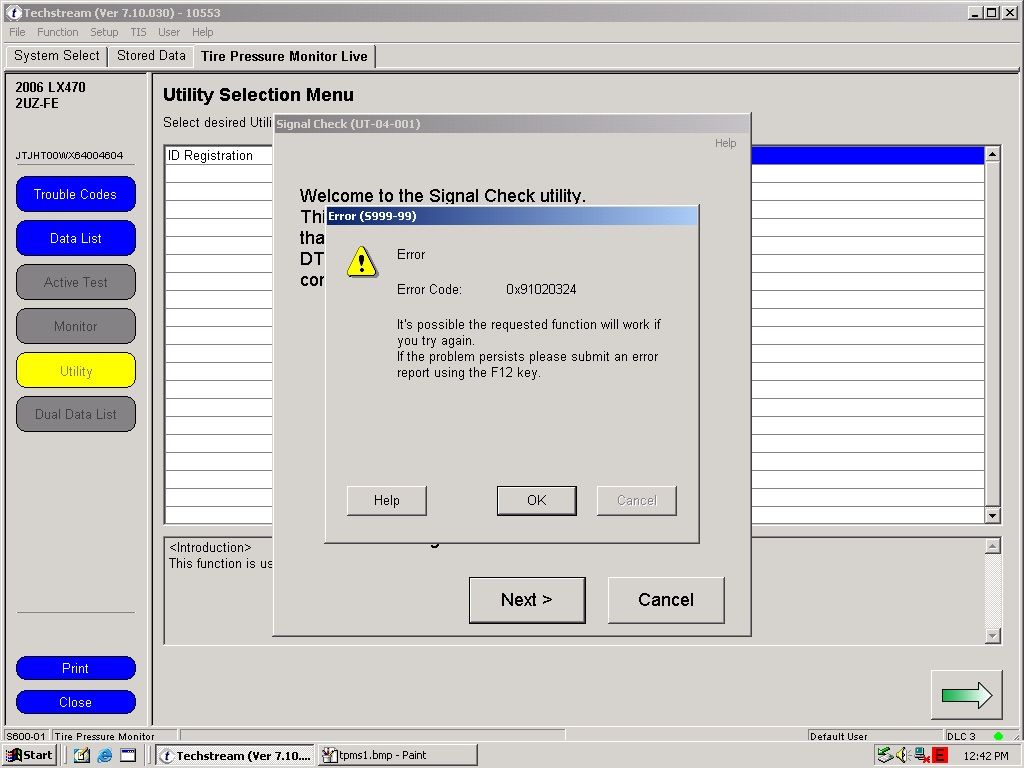Viewport: 1024px width, 768px height.
Task: Select the yellow Utility sidebar button
Action: tap(76, 370)
